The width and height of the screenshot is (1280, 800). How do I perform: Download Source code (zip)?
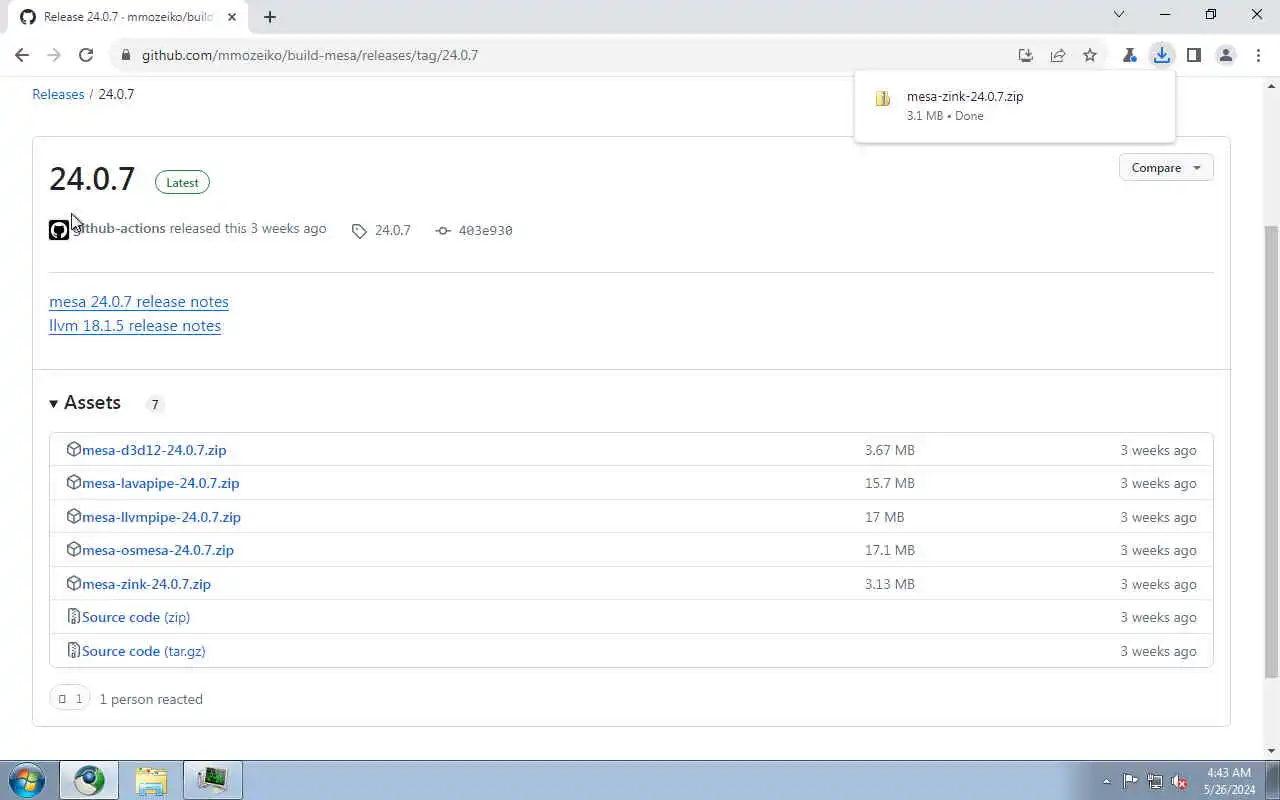click(136, 617)
